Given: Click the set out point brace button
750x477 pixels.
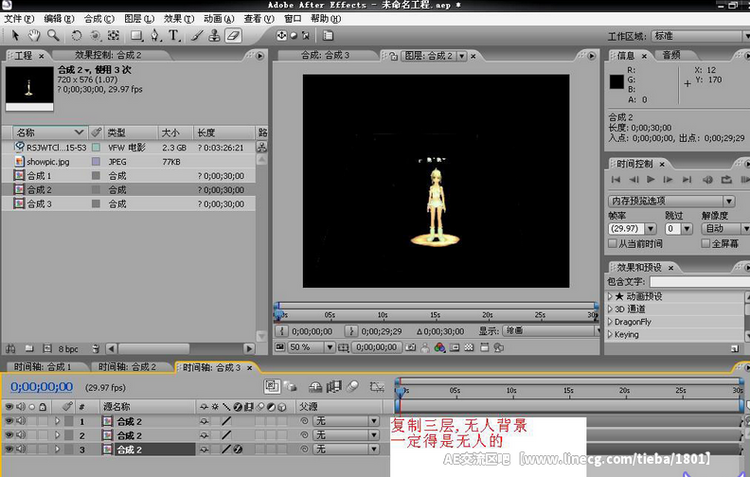Looking at the screenshot, I should [x=351, y=331].
